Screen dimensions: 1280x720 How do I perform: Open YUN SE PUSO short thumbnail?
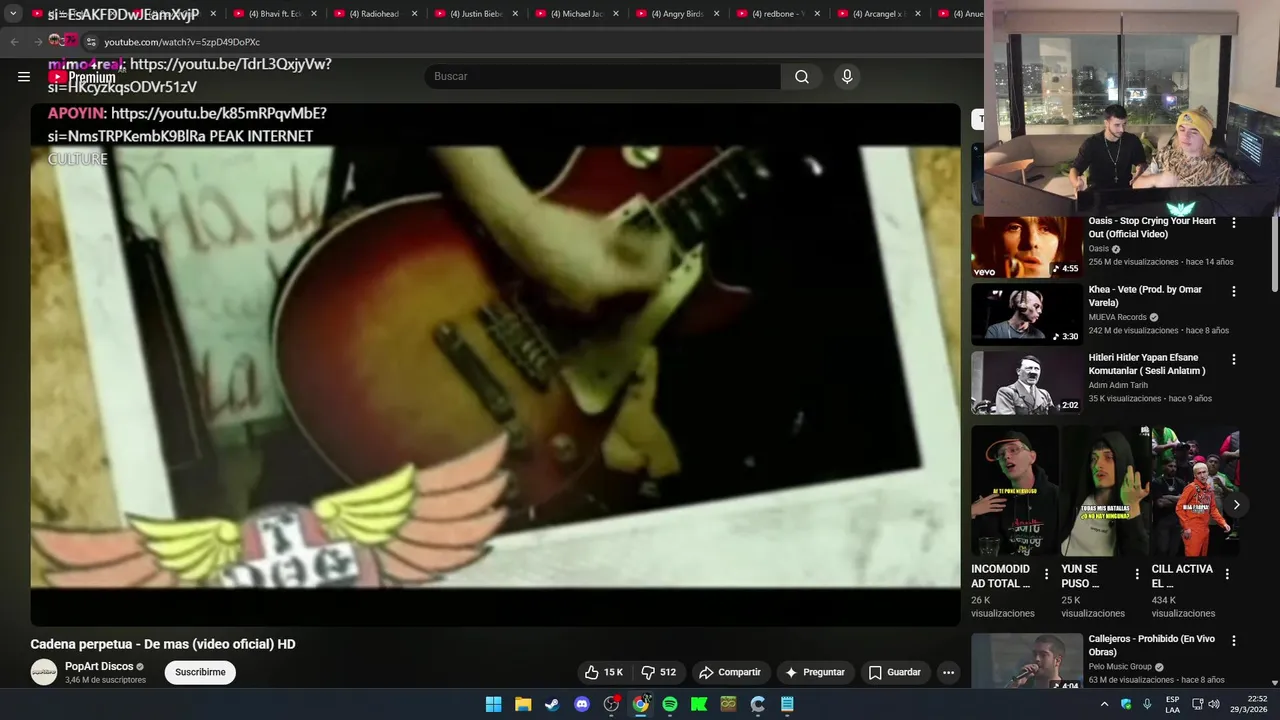click(1105, 491)
